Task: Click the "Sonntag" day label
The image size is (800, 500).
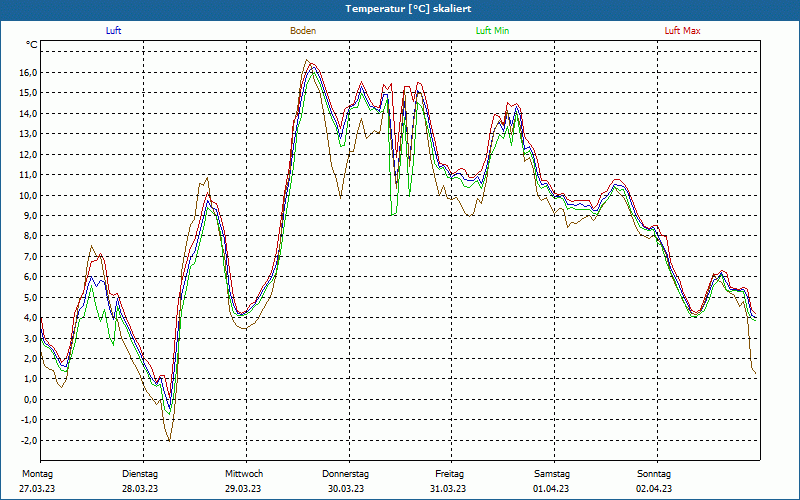Action: [x=654, y=474]
